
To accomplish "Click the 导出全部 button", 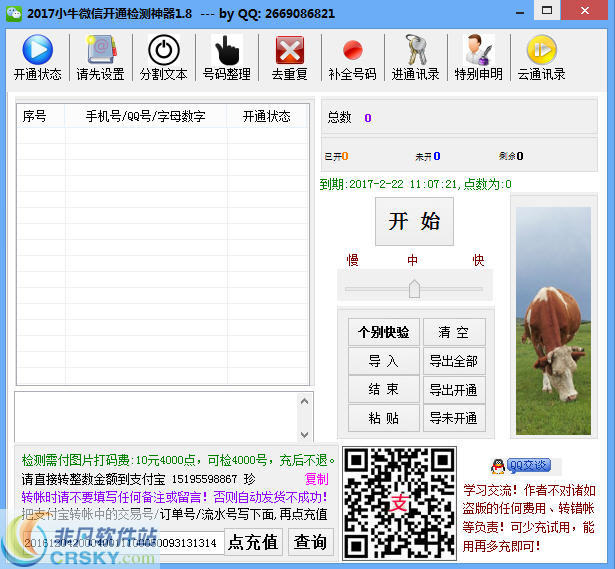I will tap(454, 361).
